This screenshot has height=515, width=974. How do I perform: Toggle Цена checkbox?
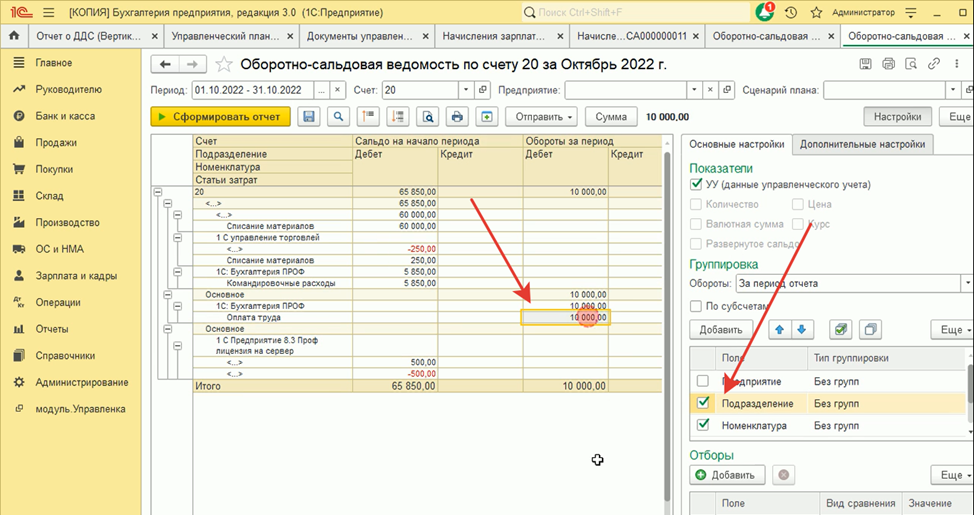point(798,204)
